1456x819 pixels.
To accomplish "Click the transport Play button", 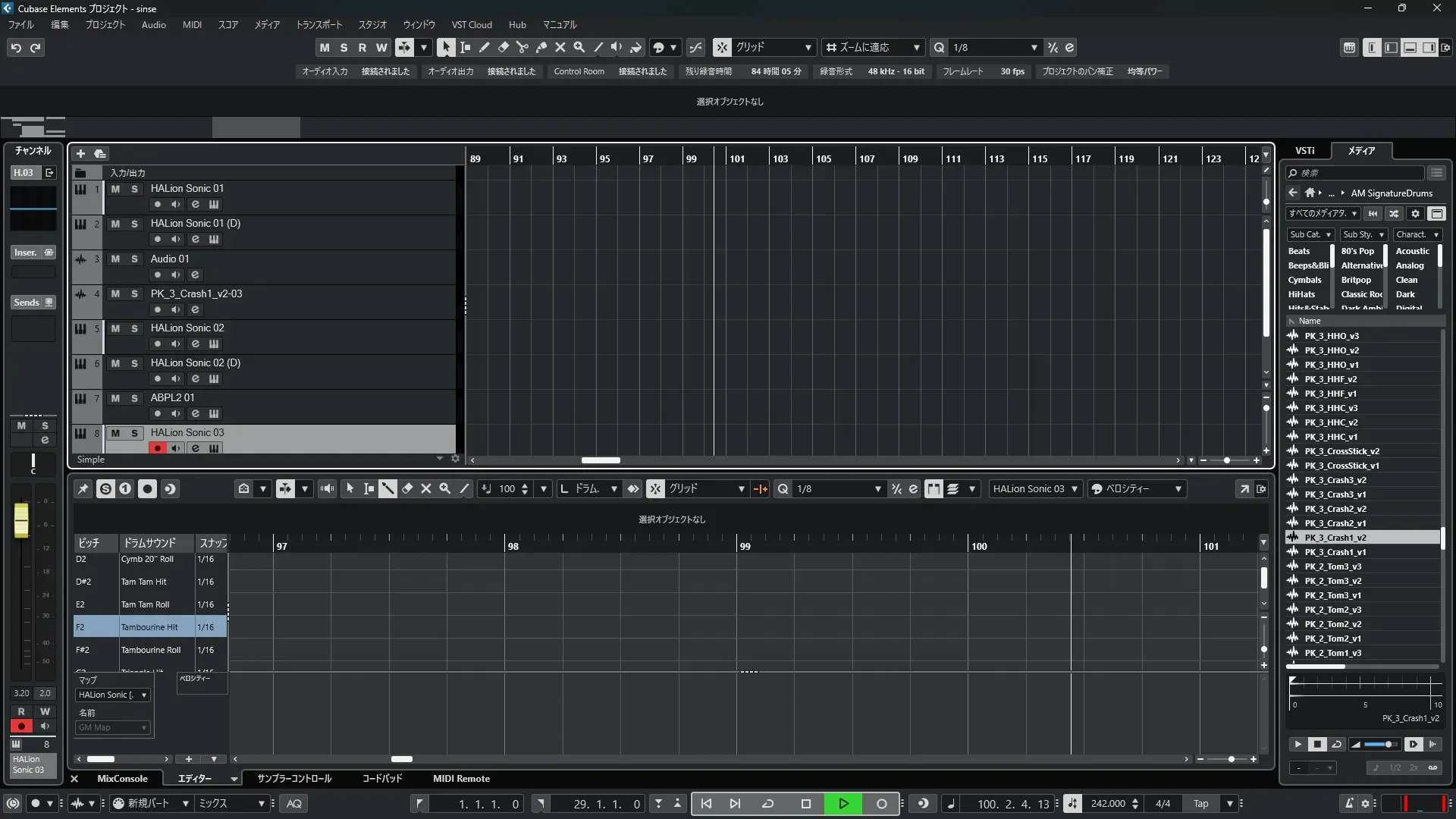I will pyautogui.click(x=843, y=804).
